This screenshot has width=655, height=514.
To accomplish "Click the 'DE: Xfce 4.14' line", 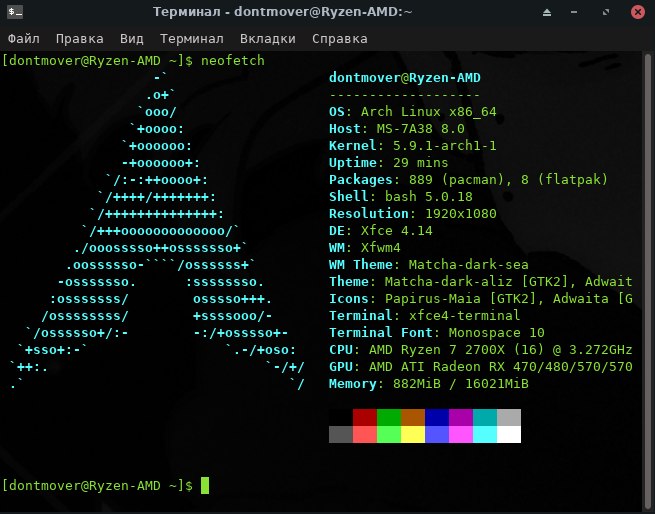I will 381,231.
